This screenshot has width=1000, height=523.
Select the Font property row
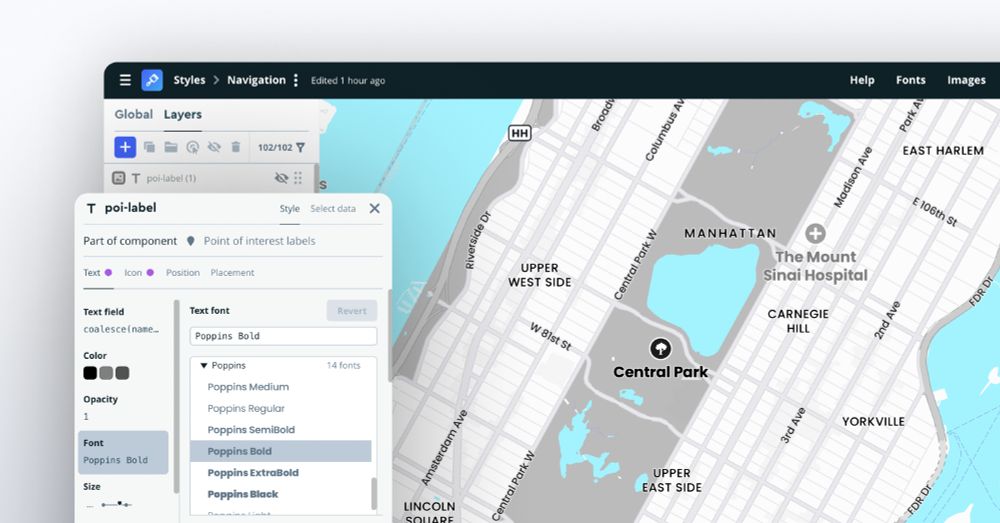click(x=123, y=452)
